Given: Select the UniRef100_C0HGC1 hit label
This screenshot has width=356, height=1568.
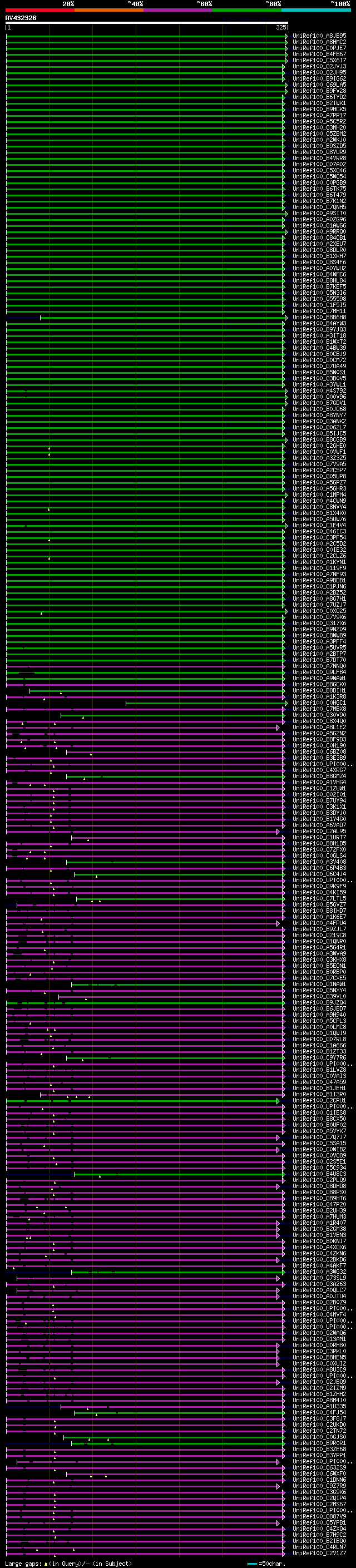Looking at the screenshot, I should pos(319,703).
